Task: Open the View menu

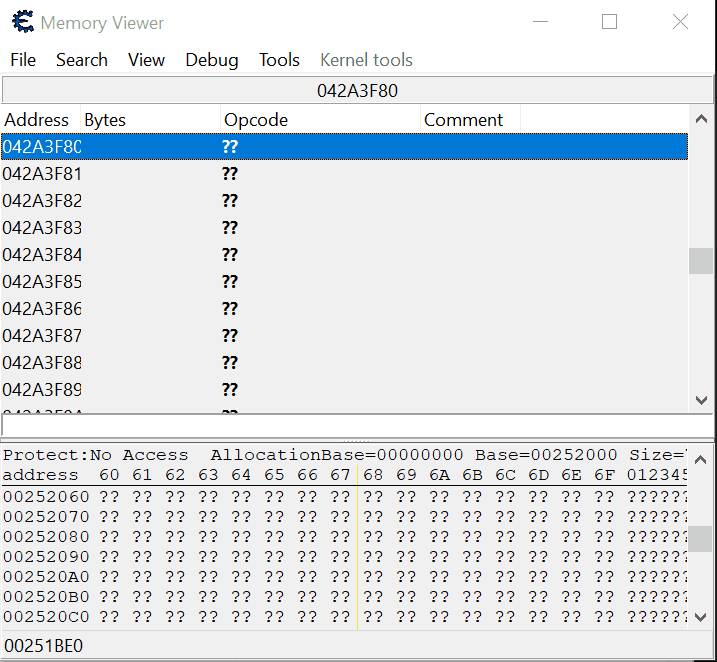Action: coord(146,60)
